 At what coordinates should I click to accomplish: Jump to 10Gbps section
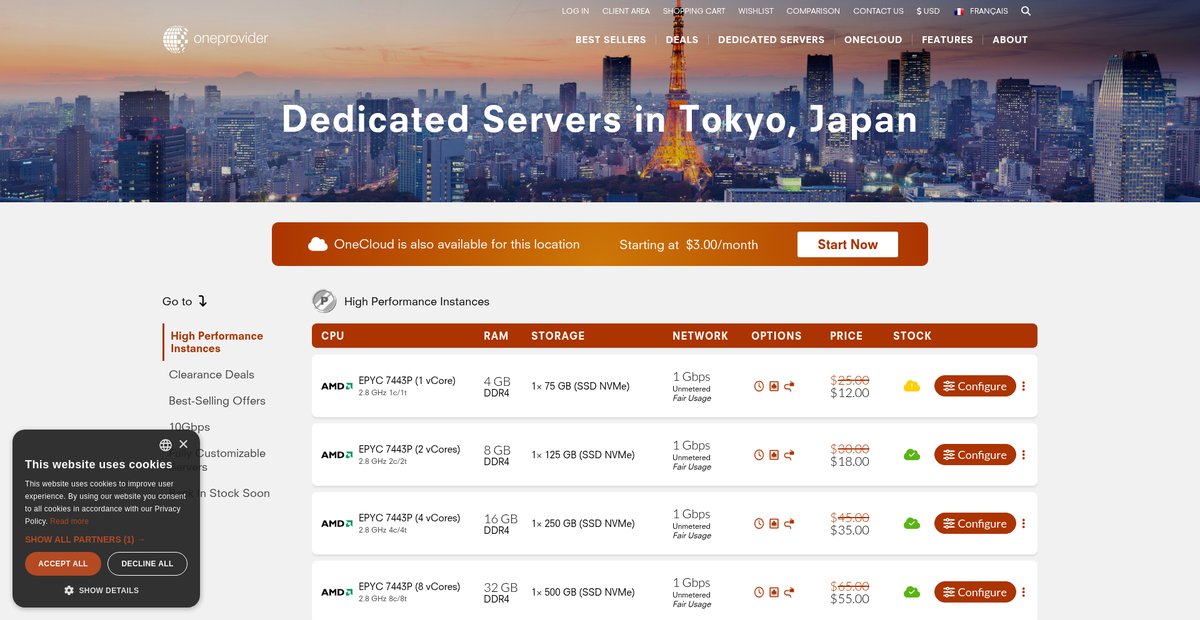coord(189,427)
